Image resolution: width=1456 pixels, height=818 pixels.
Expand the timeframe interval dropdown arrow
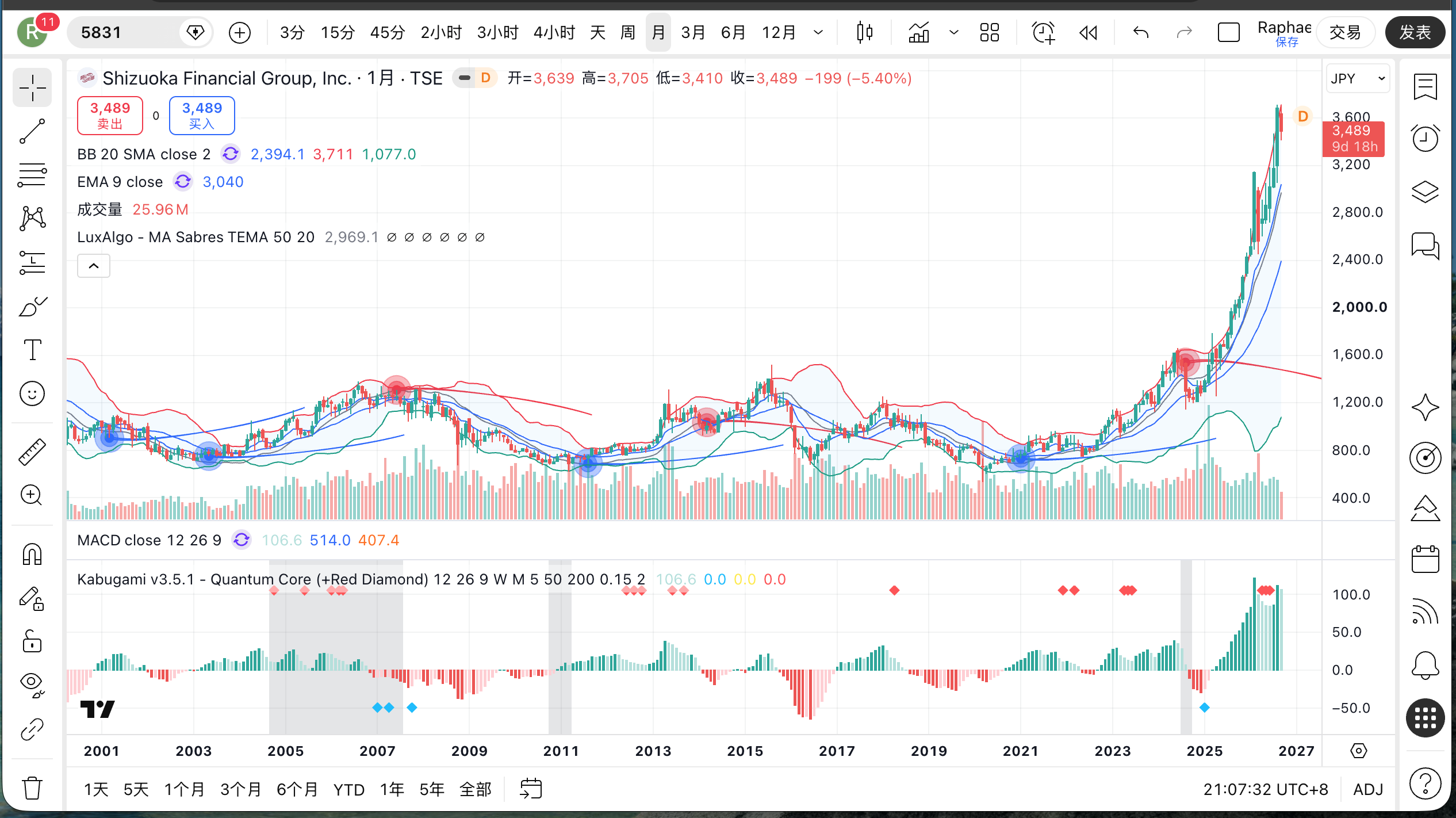(818, 32)
